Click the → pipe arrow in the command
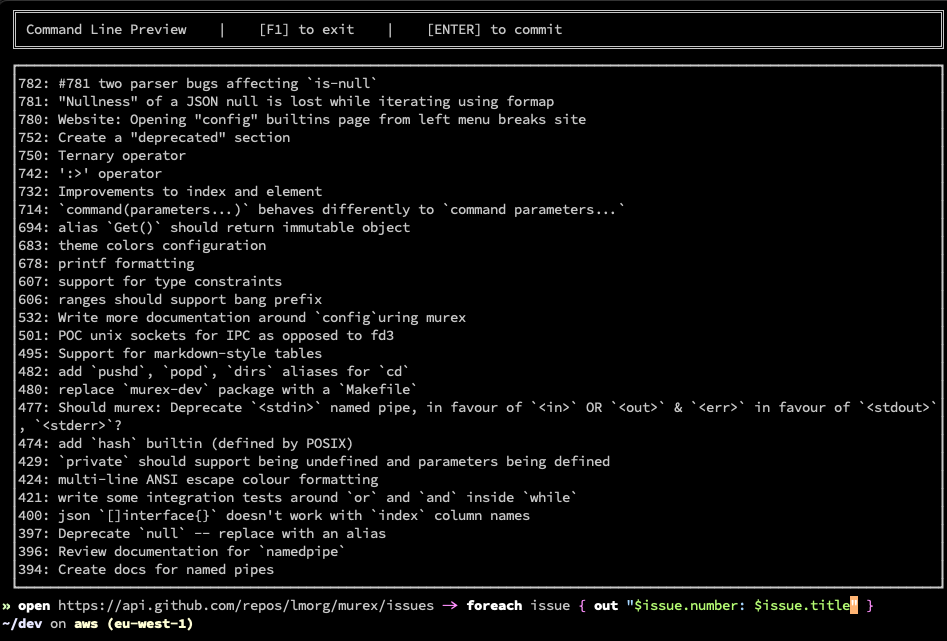This screenshot has width=947, height=641. click(449, 605)
